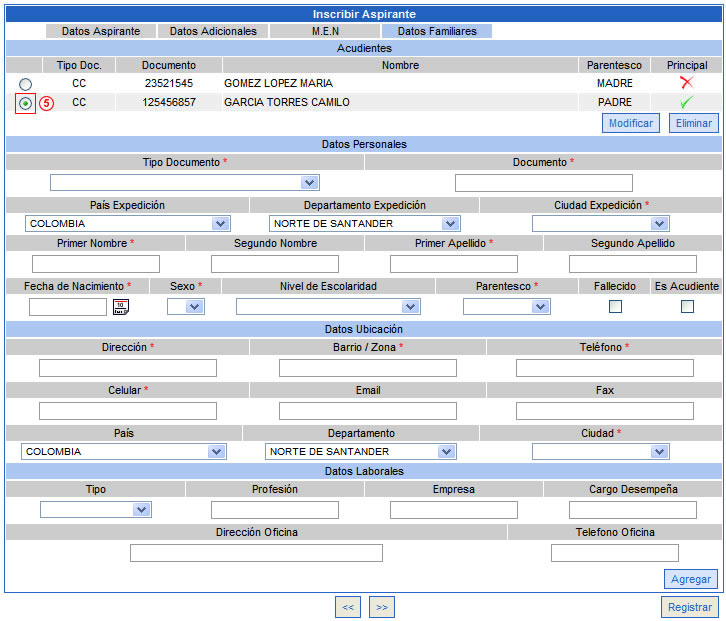
Task: Expand the Nivel de Escolaridad dropdown
Action: tap(327, 306)
